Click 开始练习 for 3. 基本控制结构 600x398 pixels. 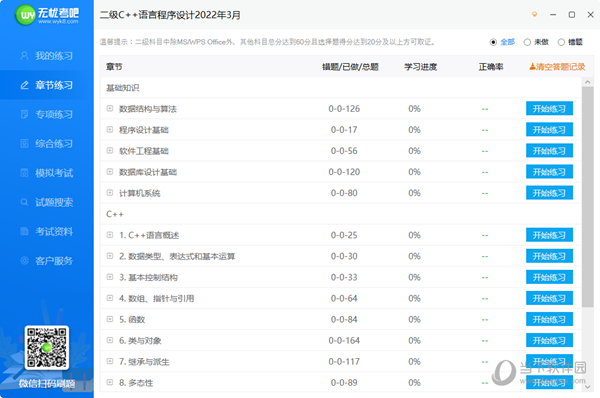(549, 277)
